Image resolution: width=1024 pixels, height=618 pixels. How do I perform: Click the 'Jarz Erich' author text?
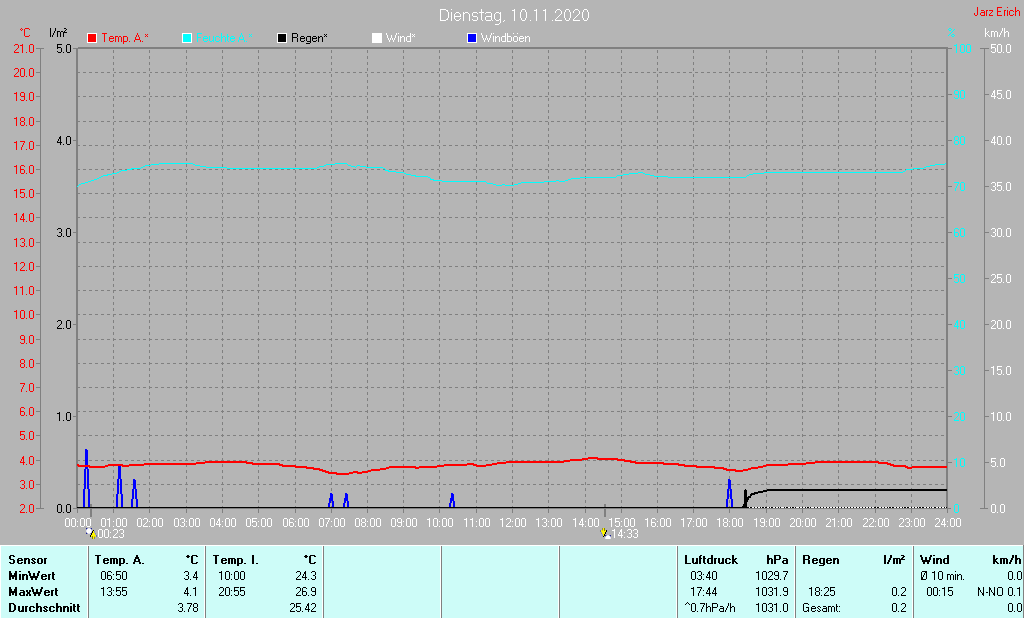tap(997, 12)
